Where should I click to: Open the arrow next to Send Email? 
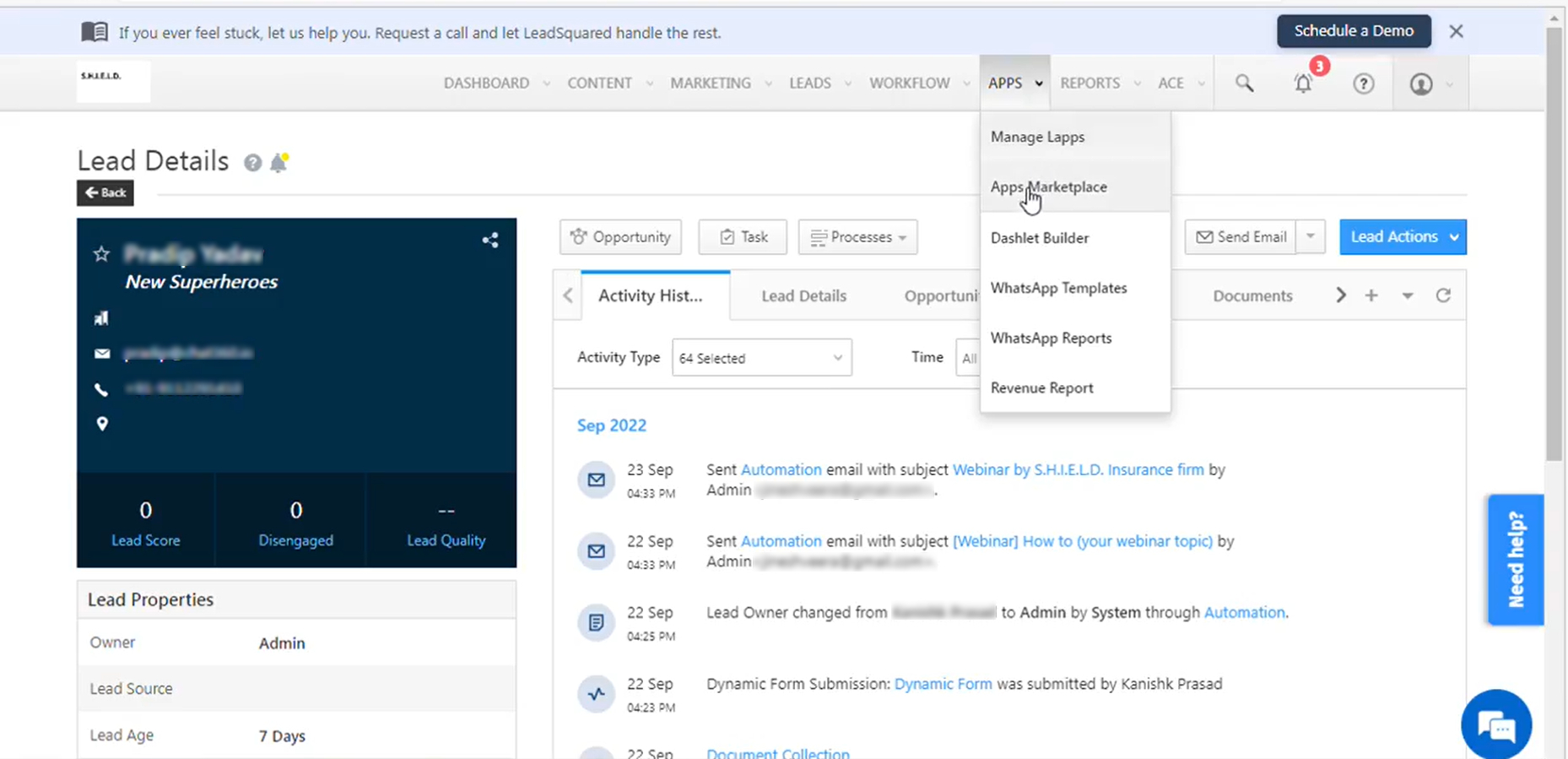(x=1311, y=237)
